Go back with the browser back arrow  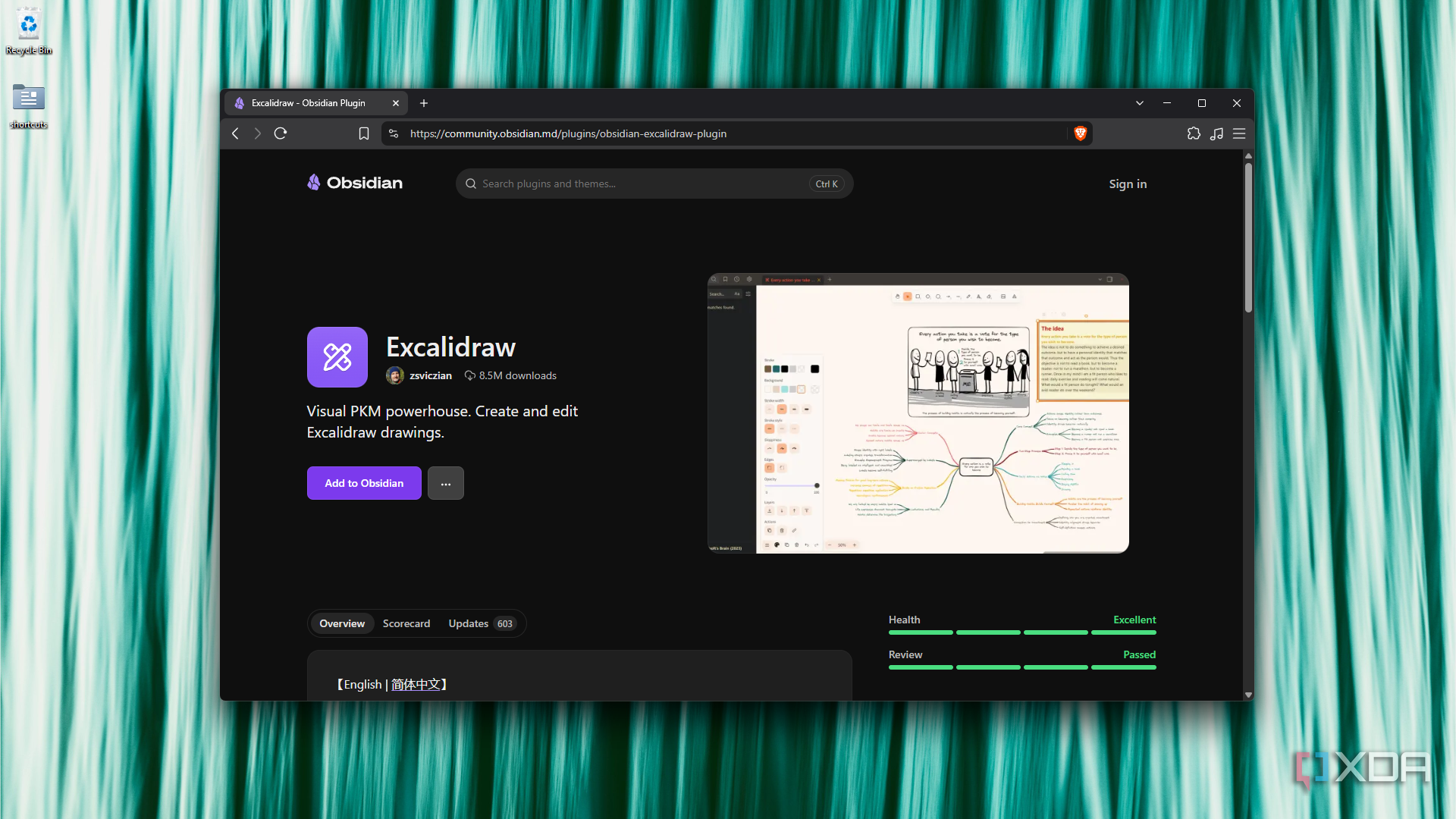(x=235, y=133)
